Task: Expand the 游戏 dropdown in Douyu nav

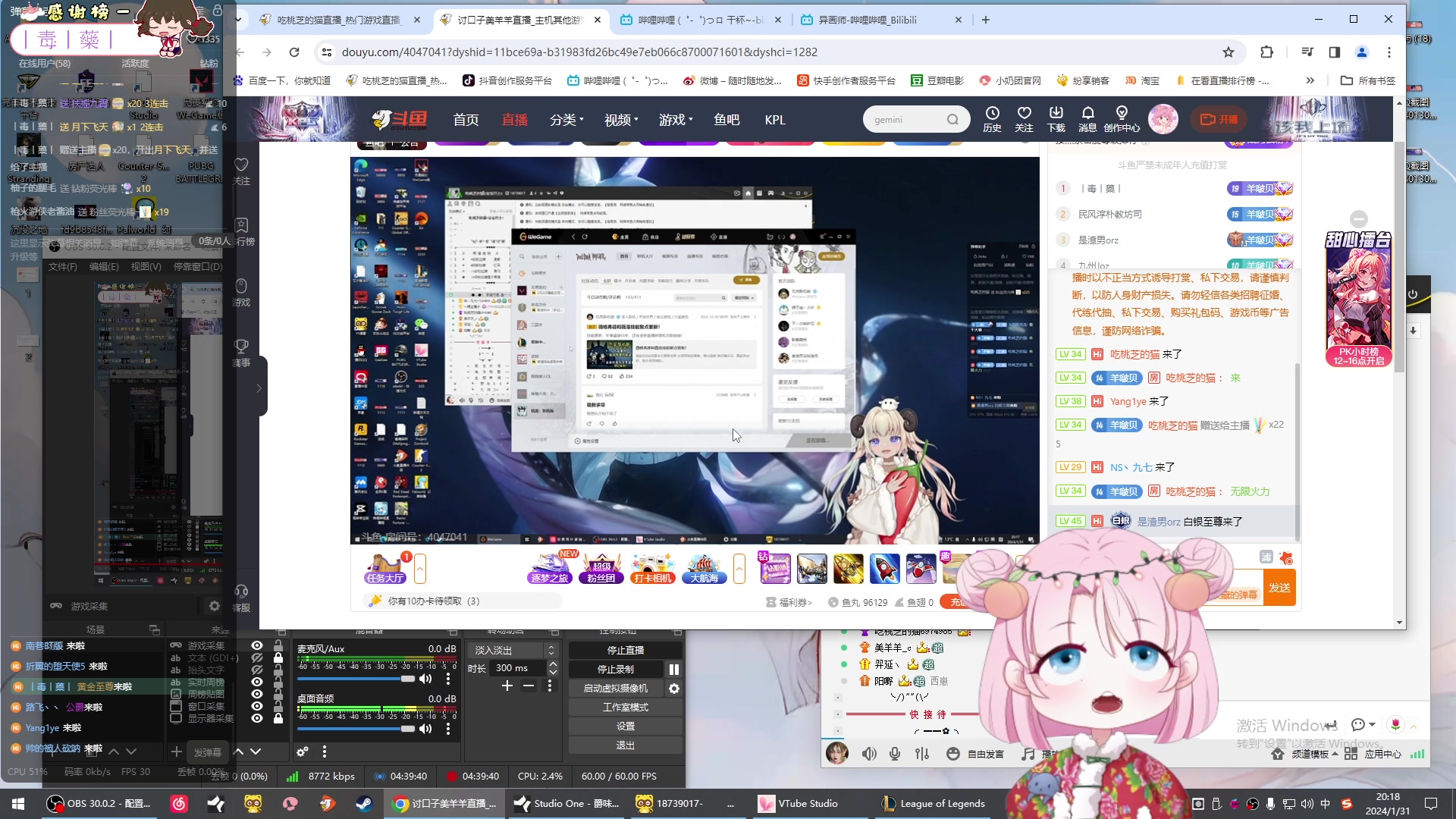Action: [676, 120]
